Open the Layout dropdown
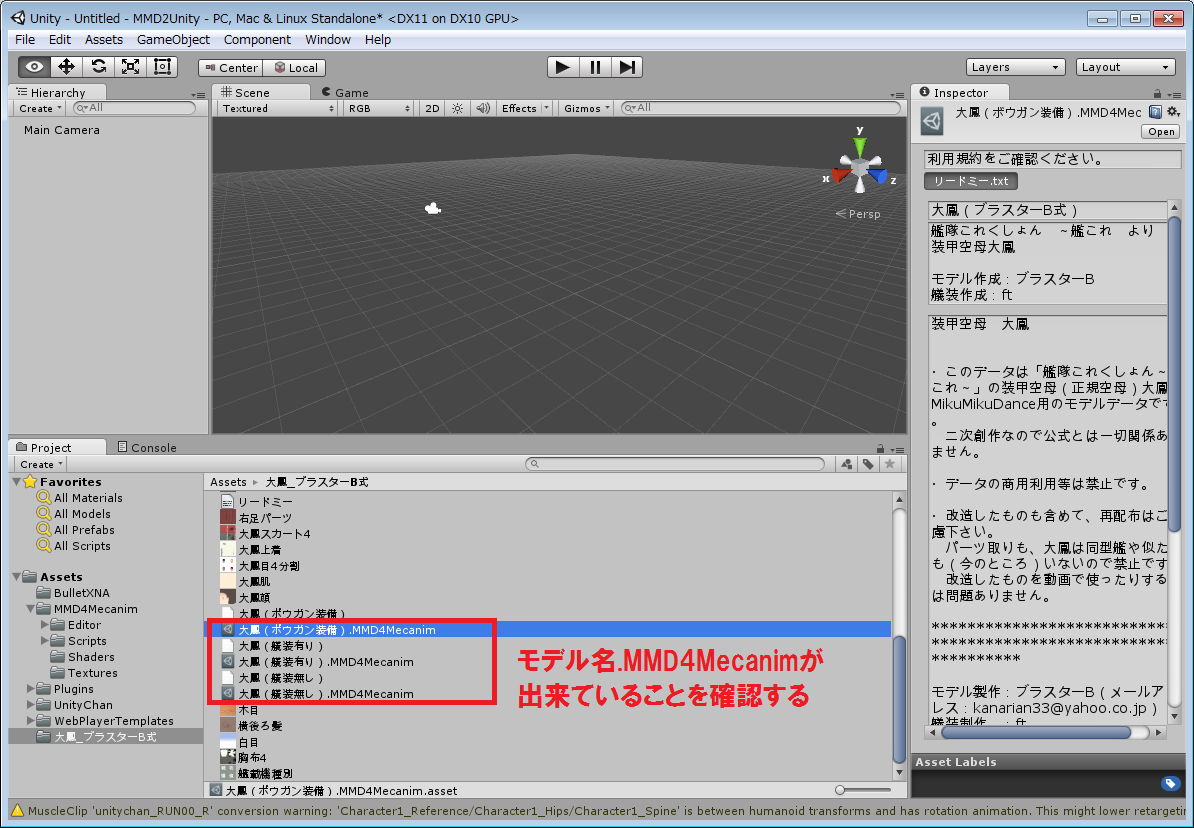The image size is (1194, 828). (x=1125, y=67)
